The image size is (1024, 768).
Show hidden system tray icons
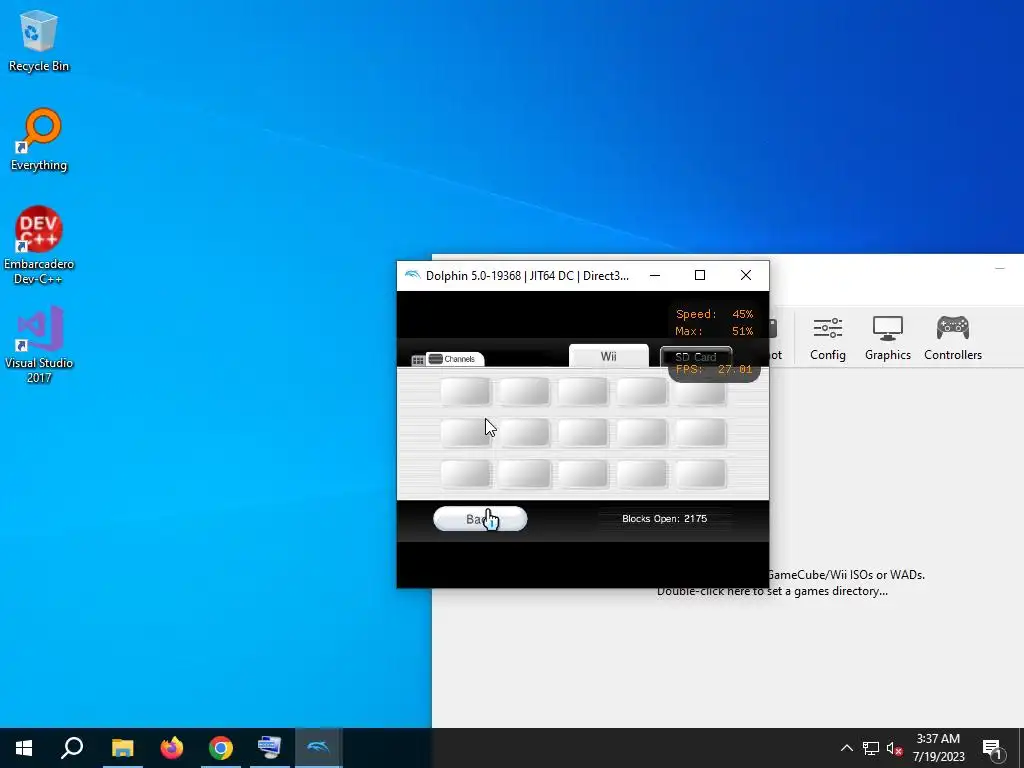click(x=846, y=748)
